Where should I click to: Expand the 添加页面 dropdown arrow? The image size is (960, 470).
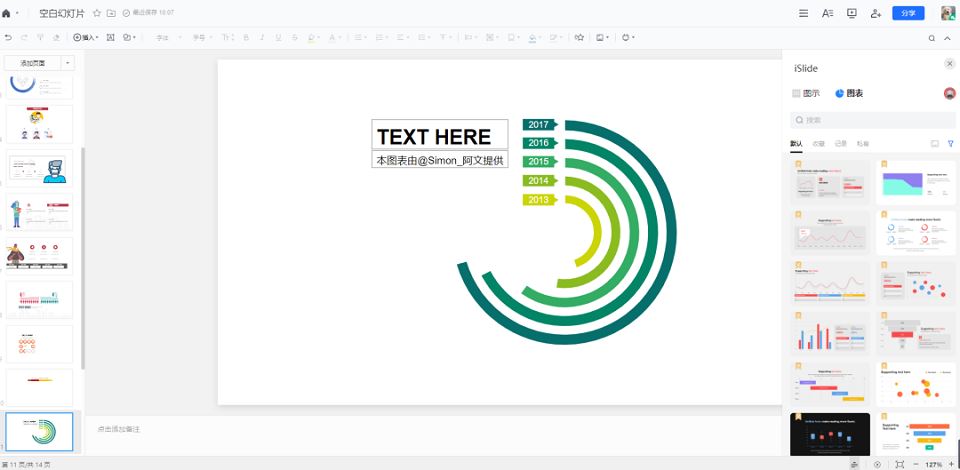pyautogui.click(x=68, y=63)
